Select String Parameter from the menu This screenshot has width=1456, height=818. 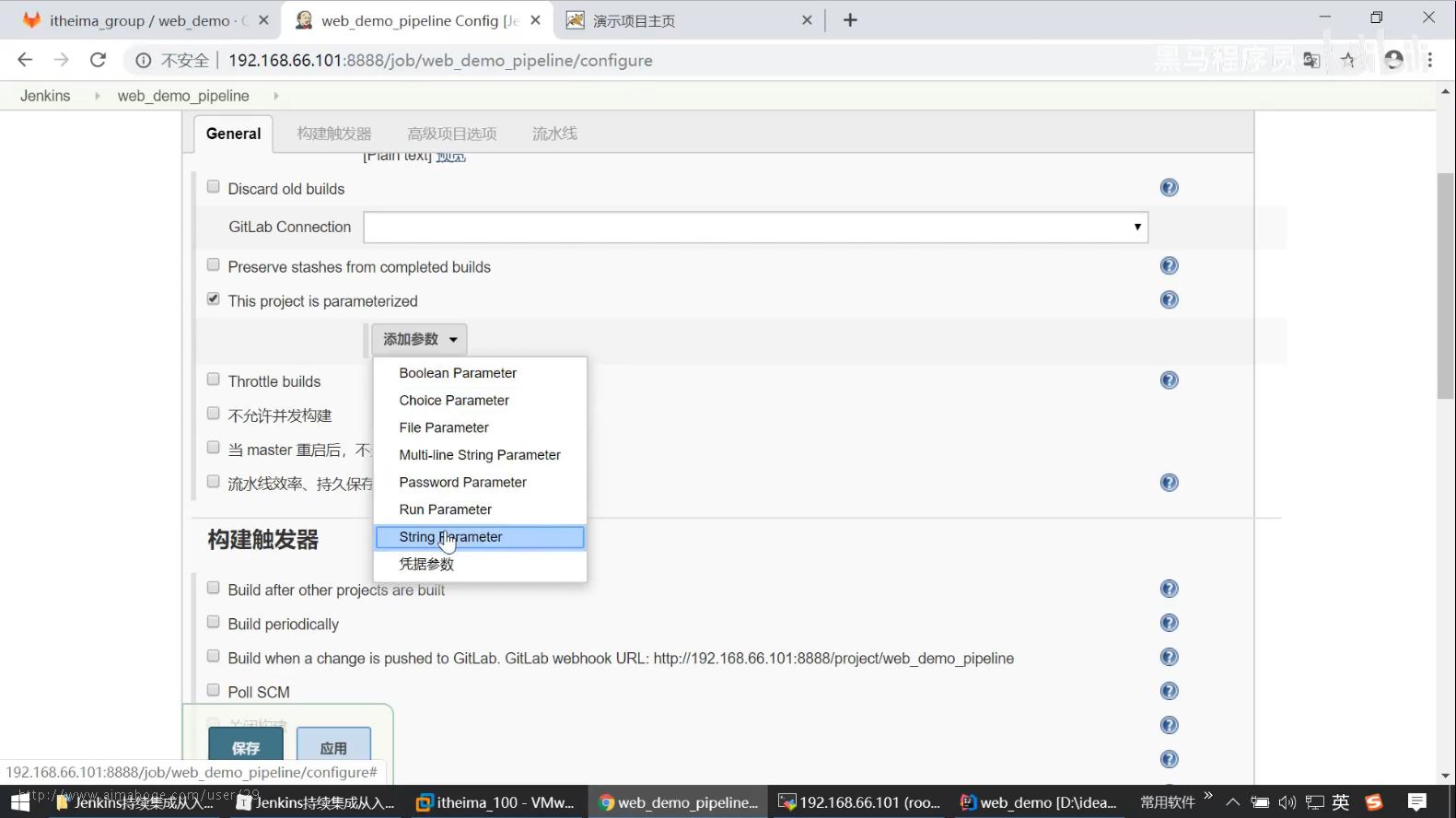click(x=480, y=537)
